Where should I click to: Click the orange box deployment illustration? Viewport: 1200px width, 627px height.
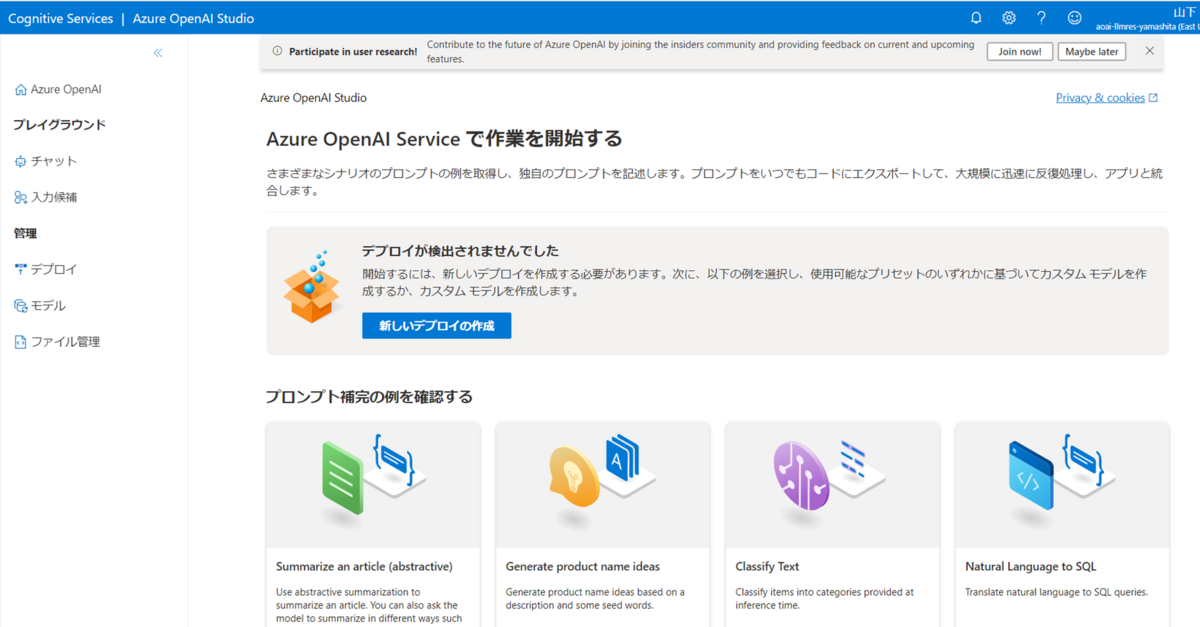[x=314, y=286]
